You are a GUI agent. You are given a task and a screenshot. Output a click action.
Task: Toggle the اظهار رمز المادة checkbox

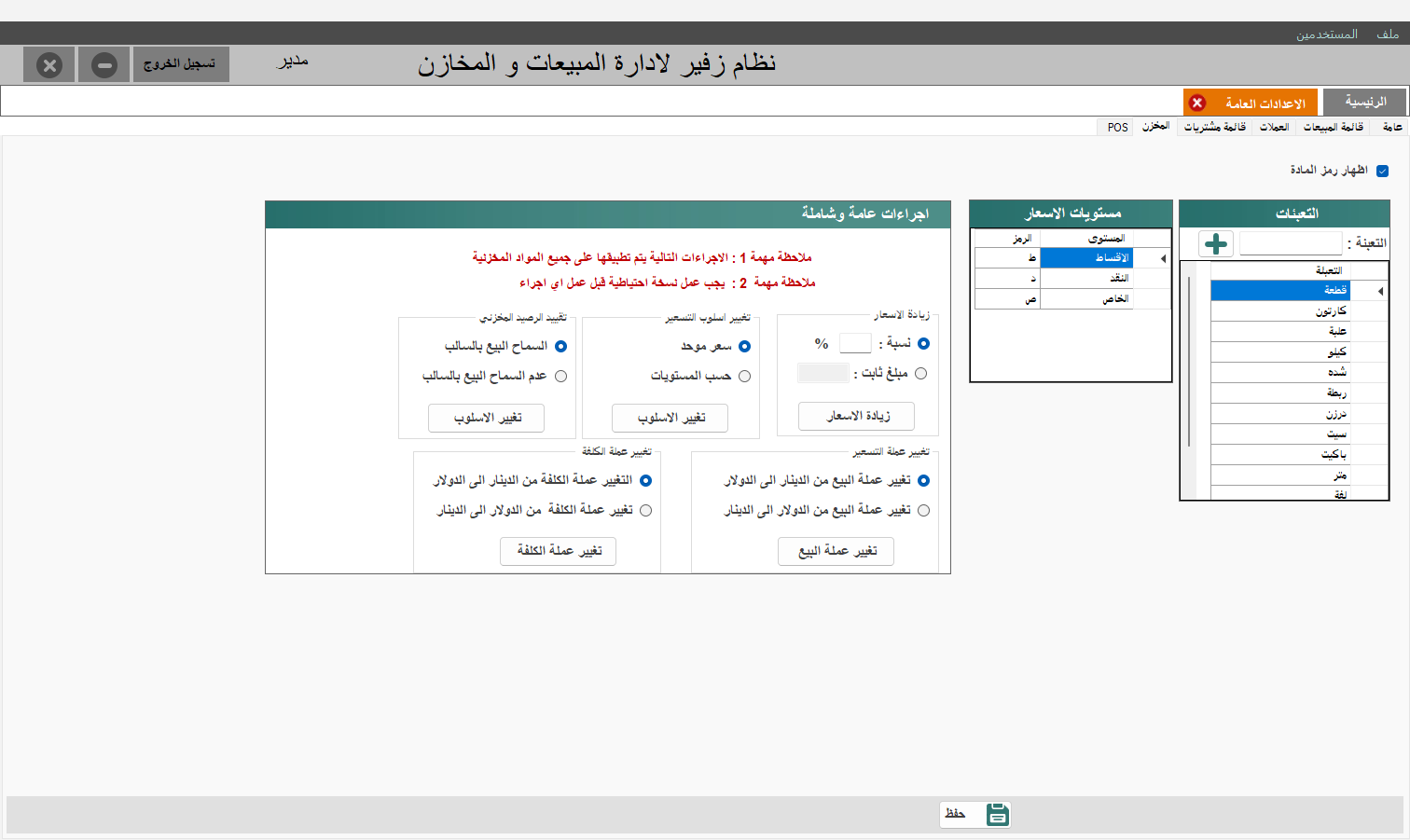pyautogui.click(x=1382, y=171)
